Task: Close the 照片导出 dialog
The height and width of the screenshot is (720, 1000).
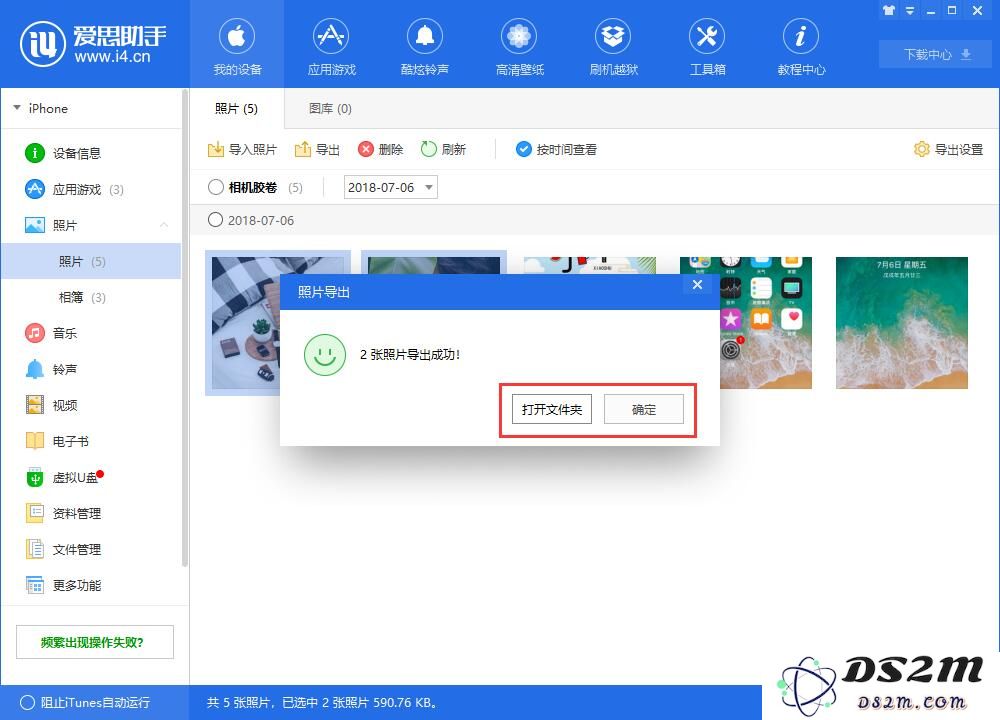Action: coord(697,284)
